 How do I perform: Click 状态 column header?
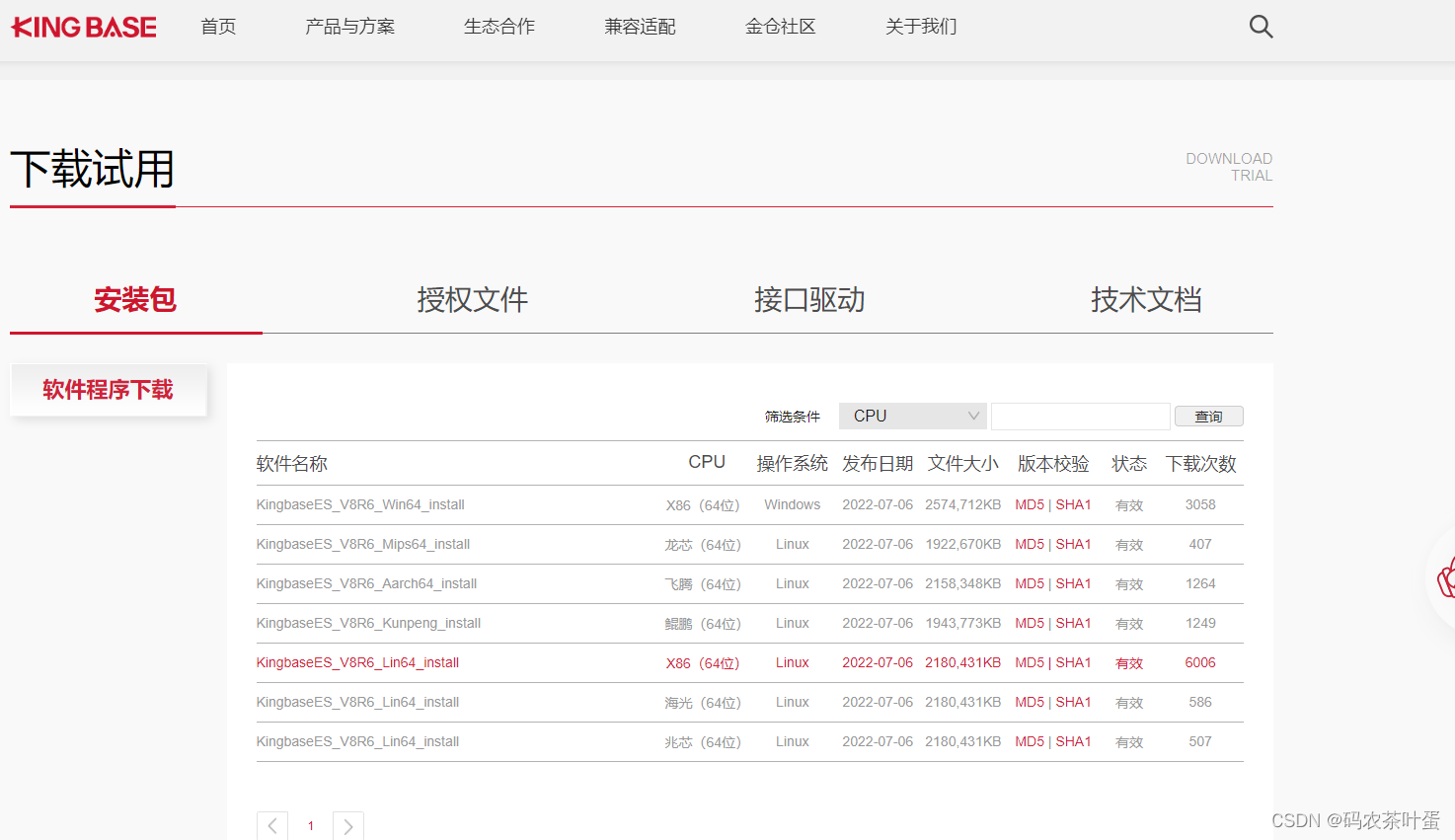(x=1129, y=463)
